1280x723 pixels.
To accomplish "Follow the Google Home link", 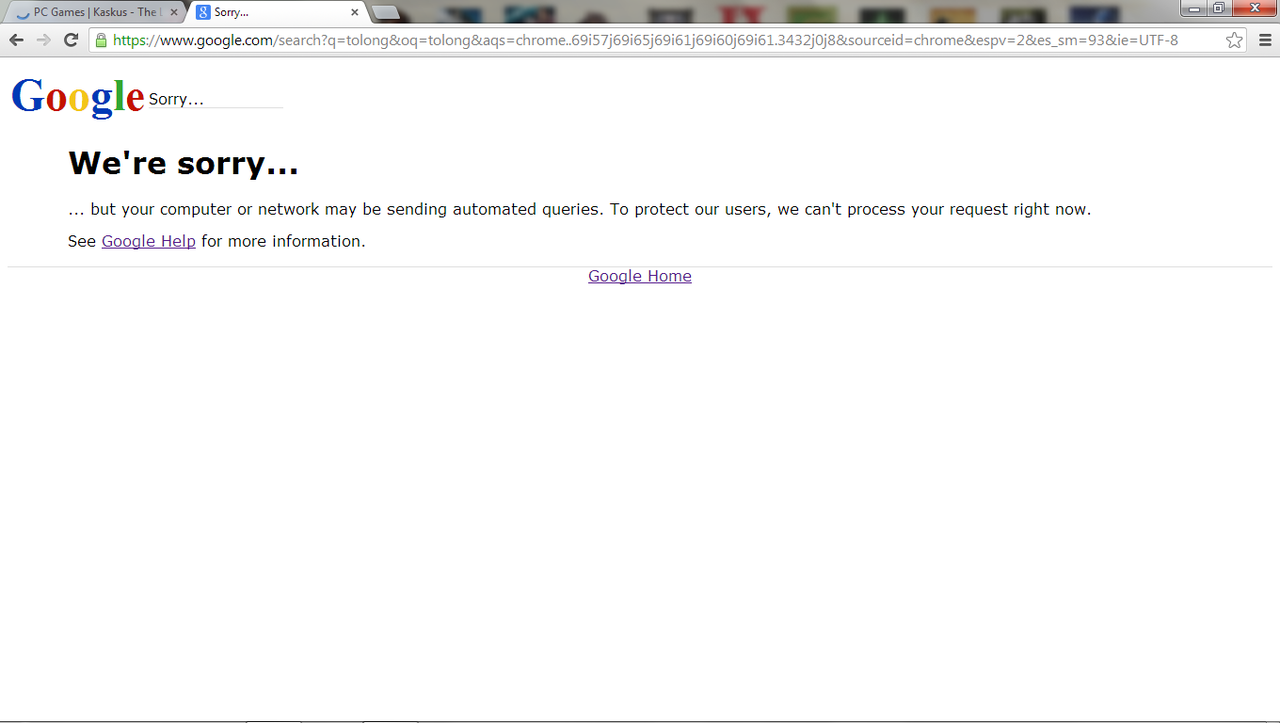I will click(640, 276).
